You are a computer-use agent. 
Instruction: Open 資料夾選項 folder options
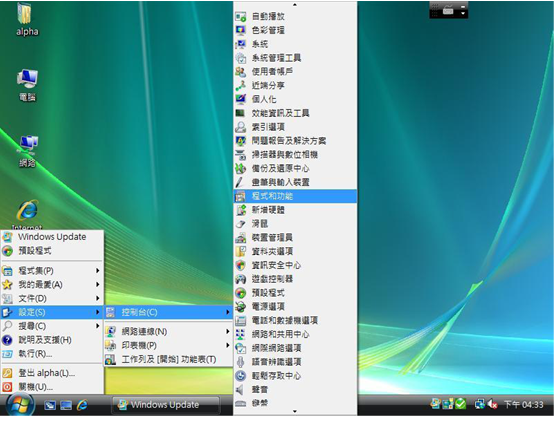pos(295,252)
